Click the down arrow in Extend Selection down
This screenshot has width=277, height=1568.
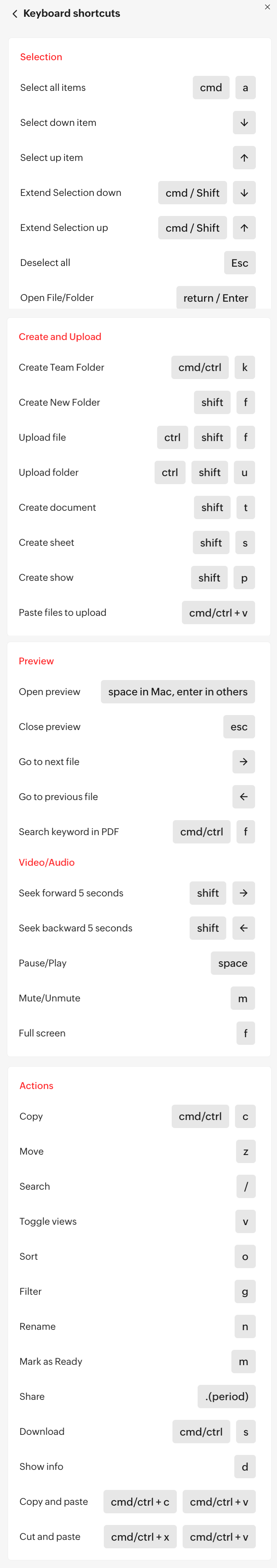[244, 192]
